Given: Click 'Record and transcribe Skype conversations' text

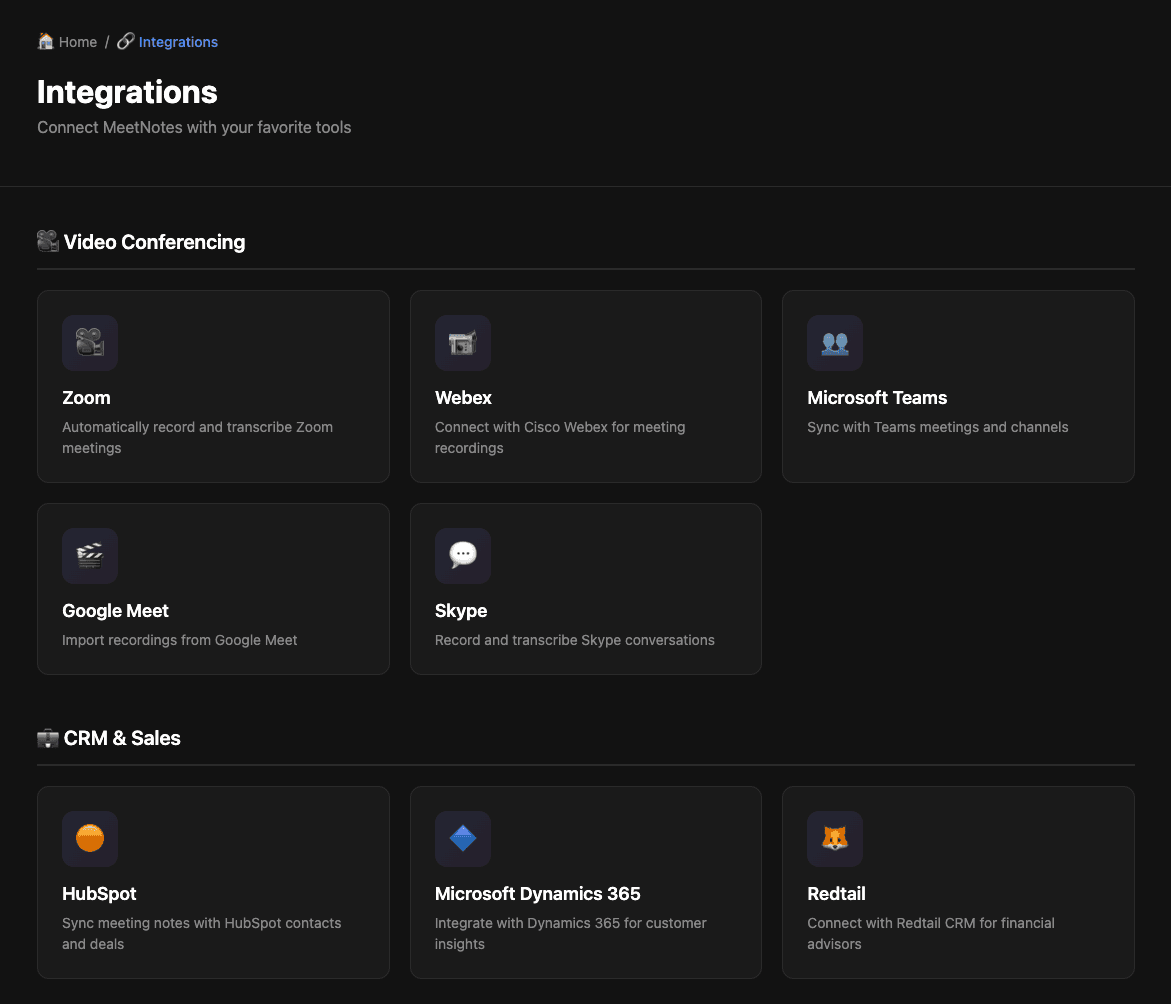Looking at the screenshot, I should pyautogui.click(x=575, y=640).
